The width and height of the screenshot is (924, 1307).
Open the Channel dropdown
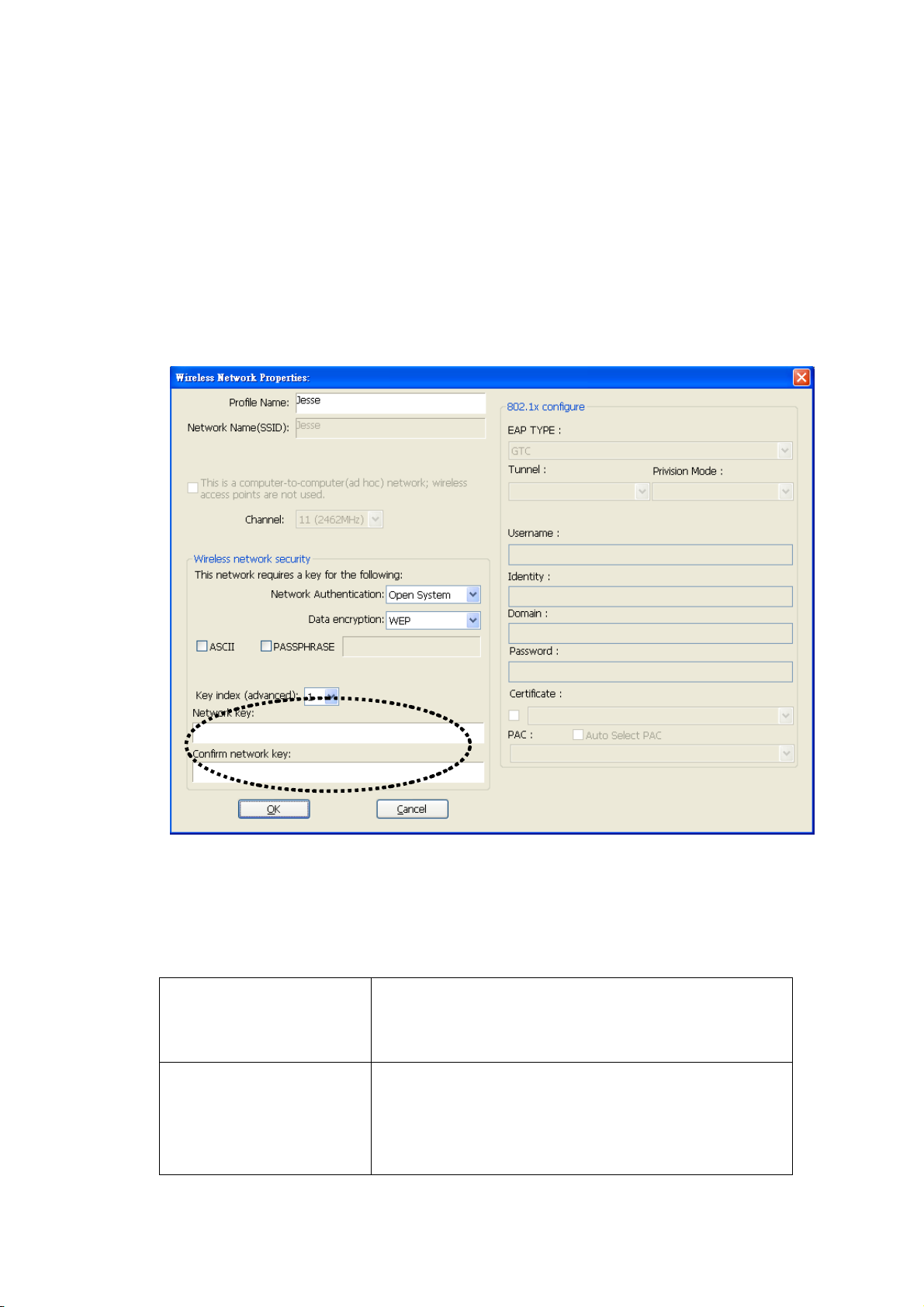[x=339, y=520]
